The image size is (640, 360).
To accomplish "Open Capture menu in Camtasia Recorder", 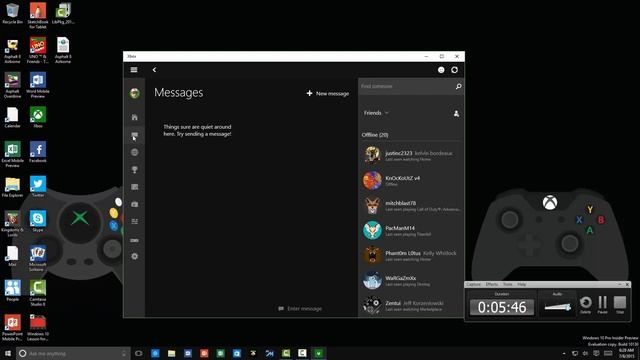I will click(x=473, y=284).
